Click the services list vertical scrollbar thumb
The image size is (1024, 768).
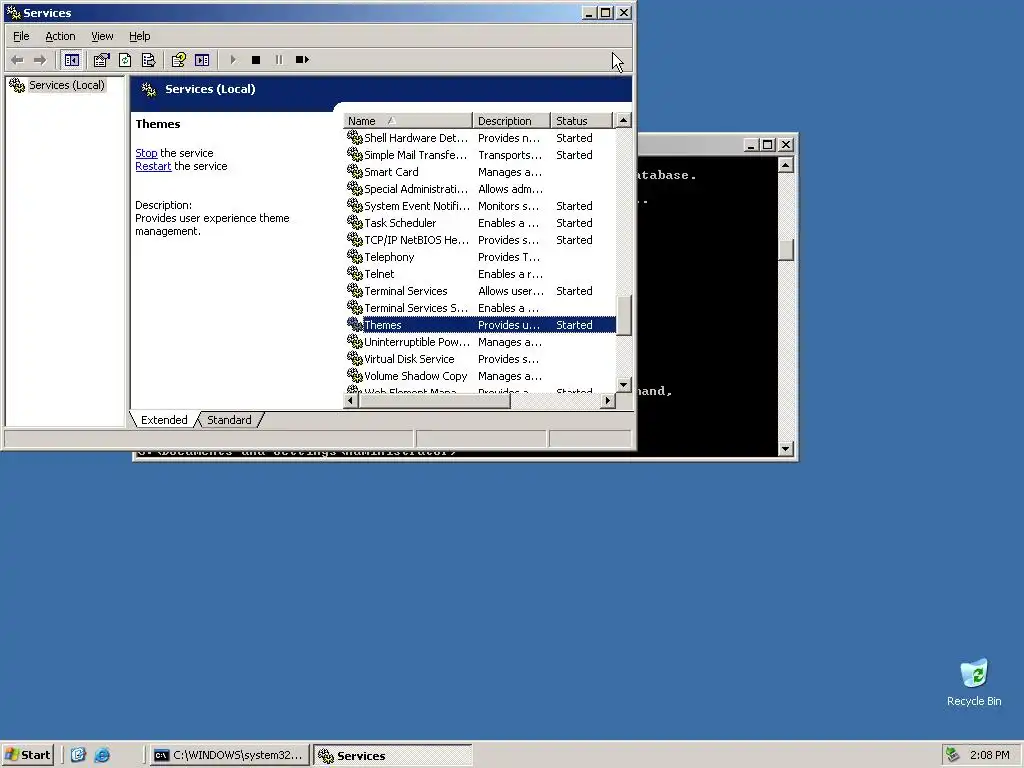point(624,315)
